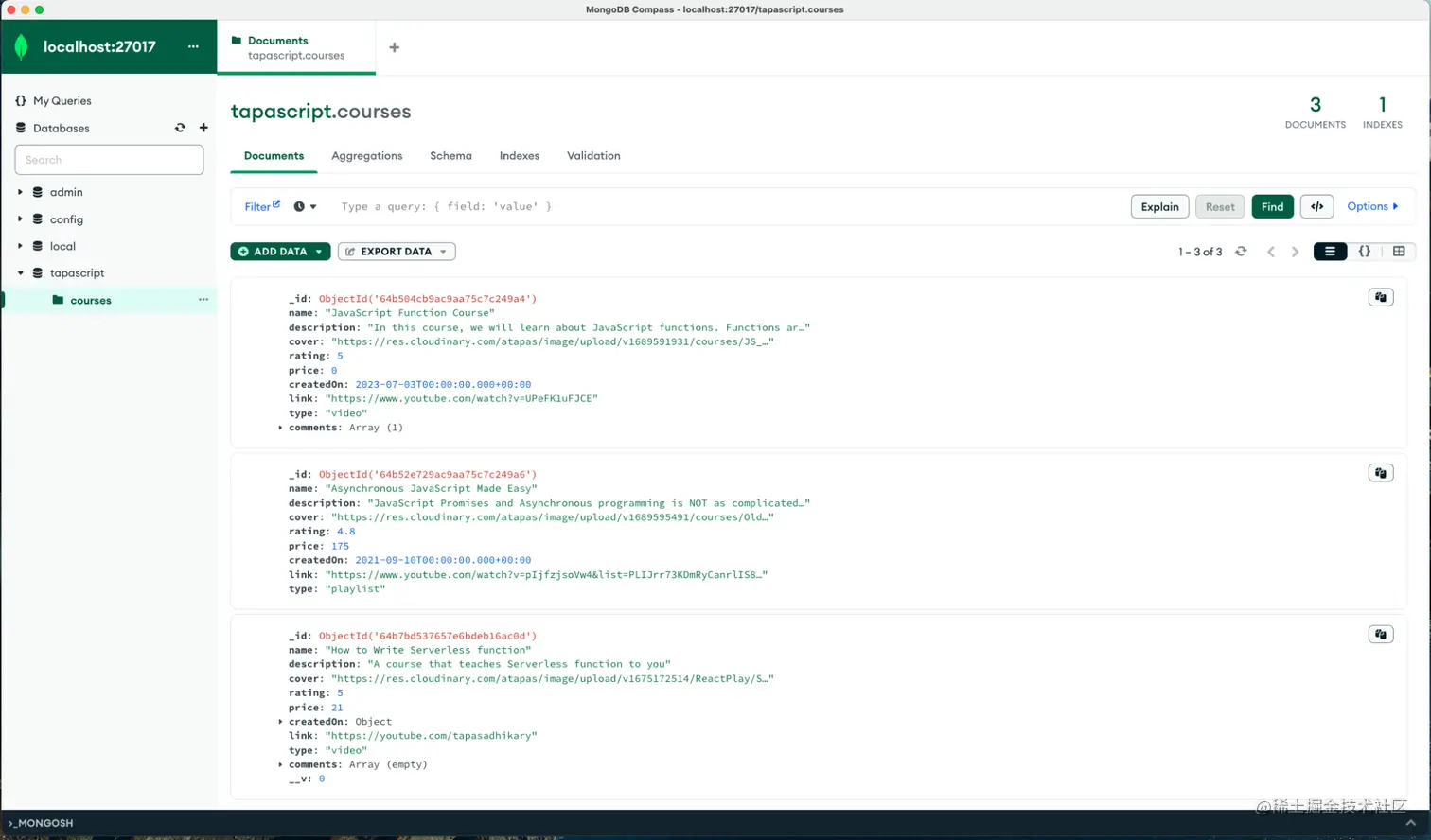
Task: Open the ADD DATA dropdown
Action: point(280,252)
